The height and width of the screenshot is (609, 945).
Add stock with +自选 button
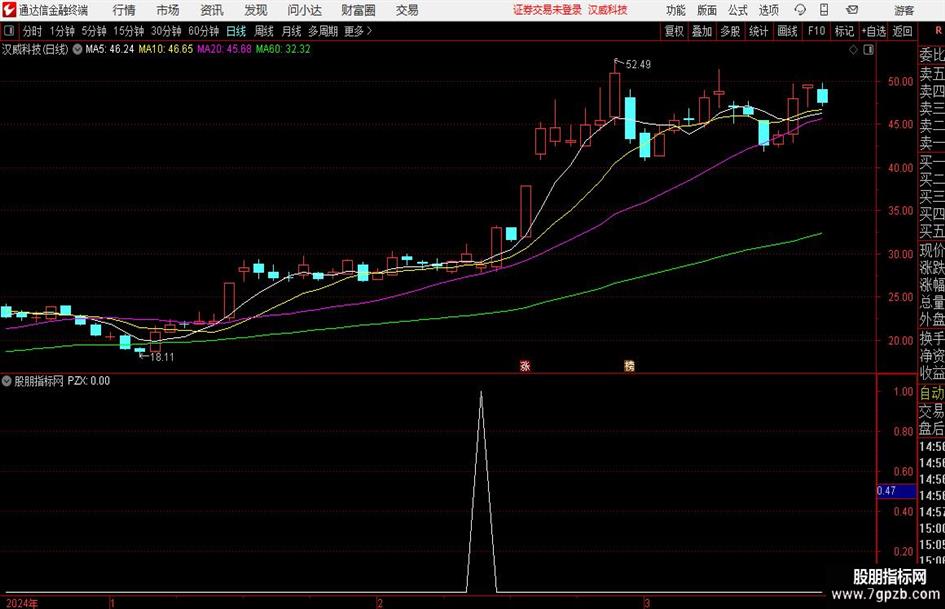pos(874,31)
